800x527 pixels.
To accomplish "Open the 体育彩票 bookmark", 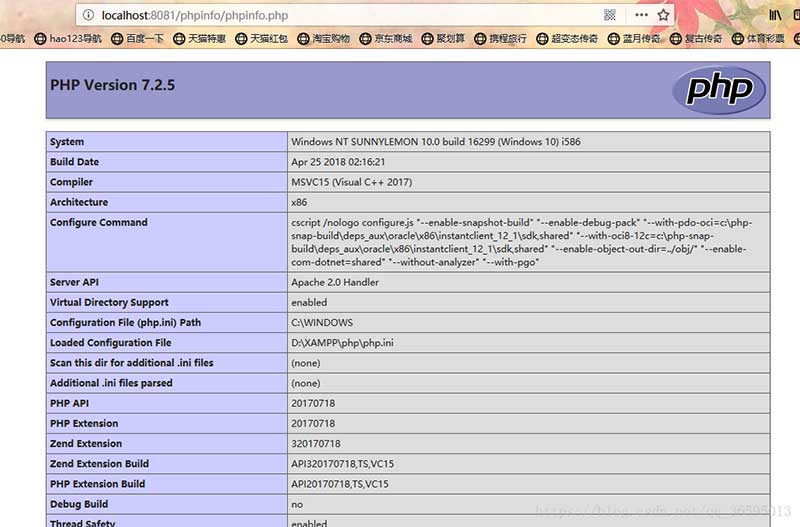I will (758, 38).
